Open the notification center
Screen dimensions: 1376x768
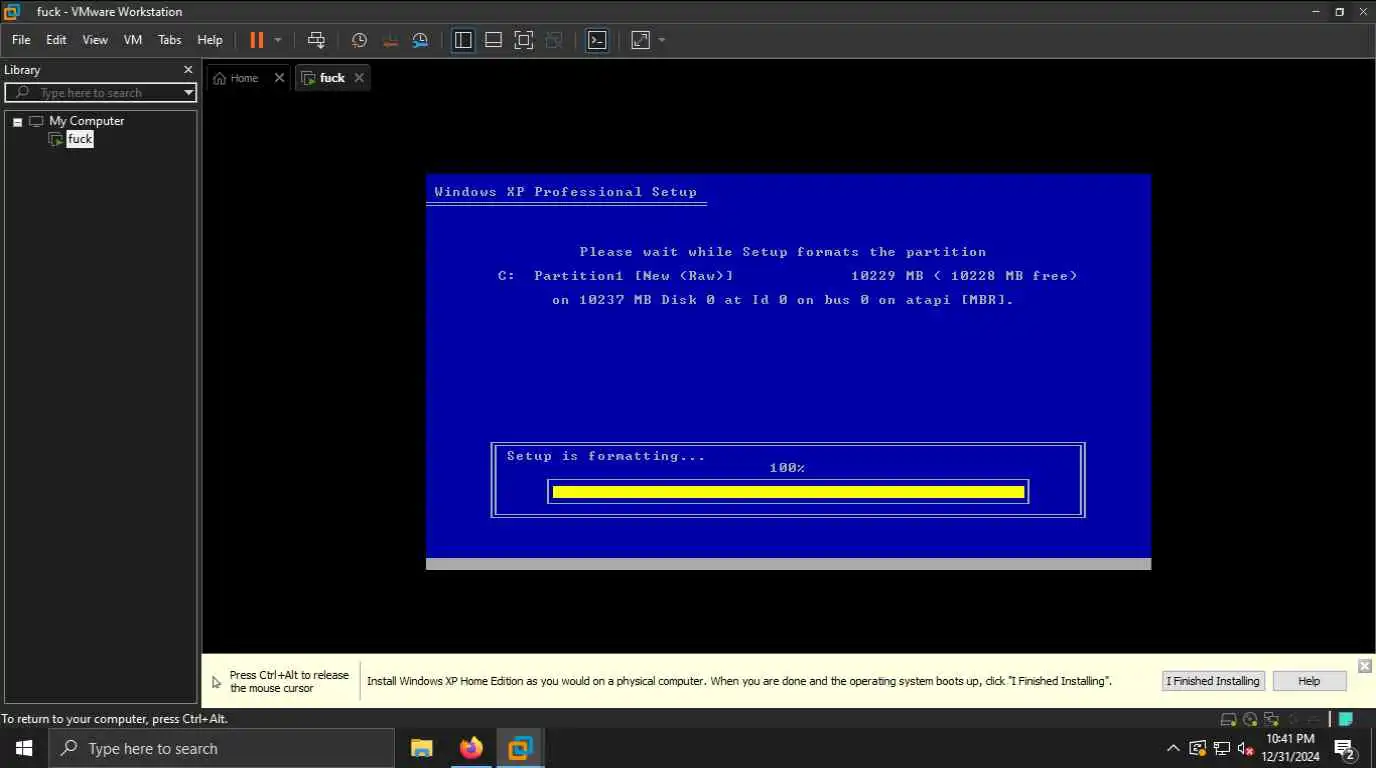pyautogui.click(x=1344, y=748)
